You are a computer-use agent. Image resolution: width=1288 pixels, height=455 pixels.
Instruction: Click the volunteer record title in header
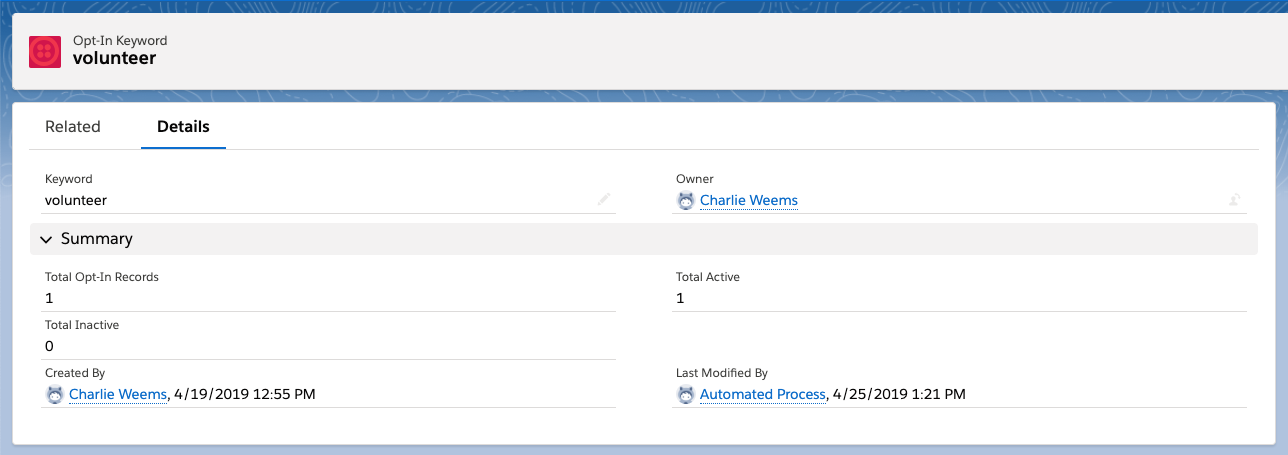114,59
